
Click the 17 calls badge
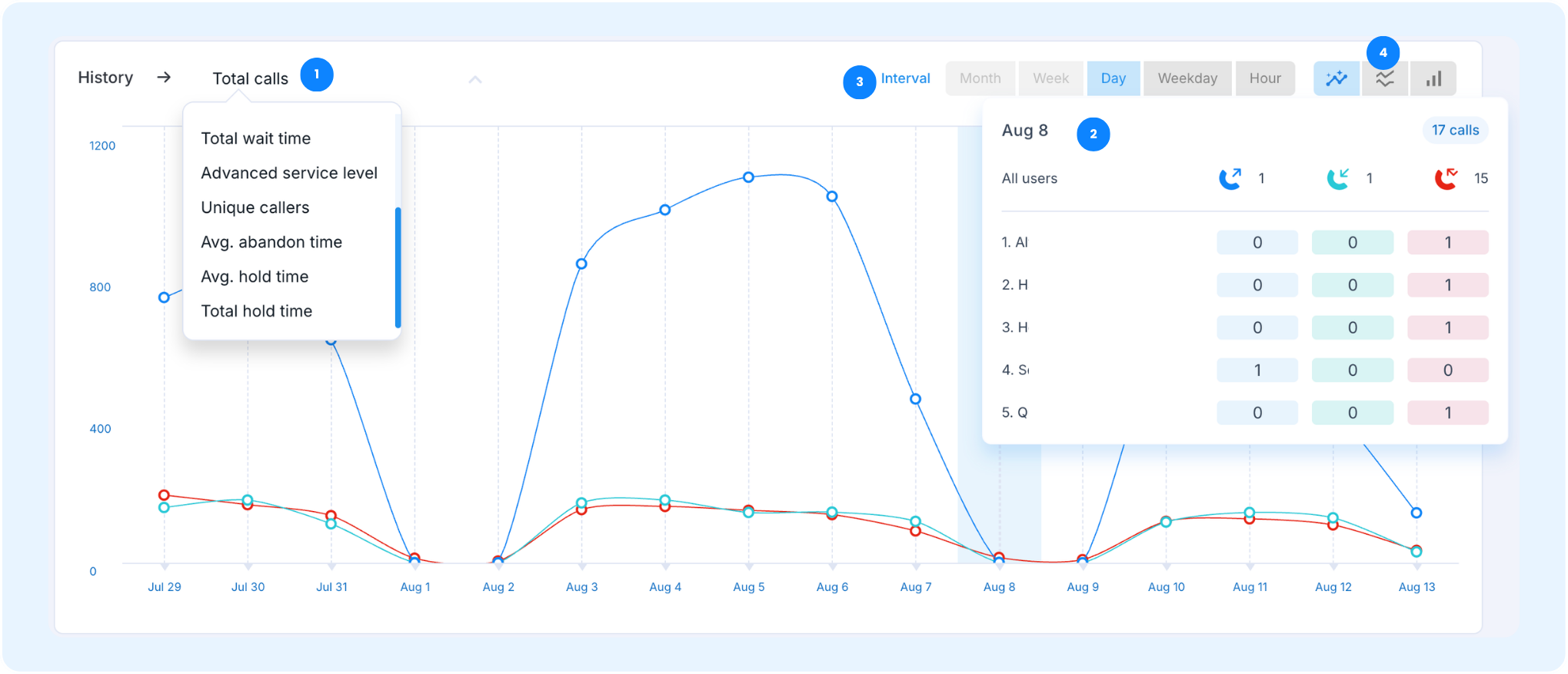(x=1455, y=130)
